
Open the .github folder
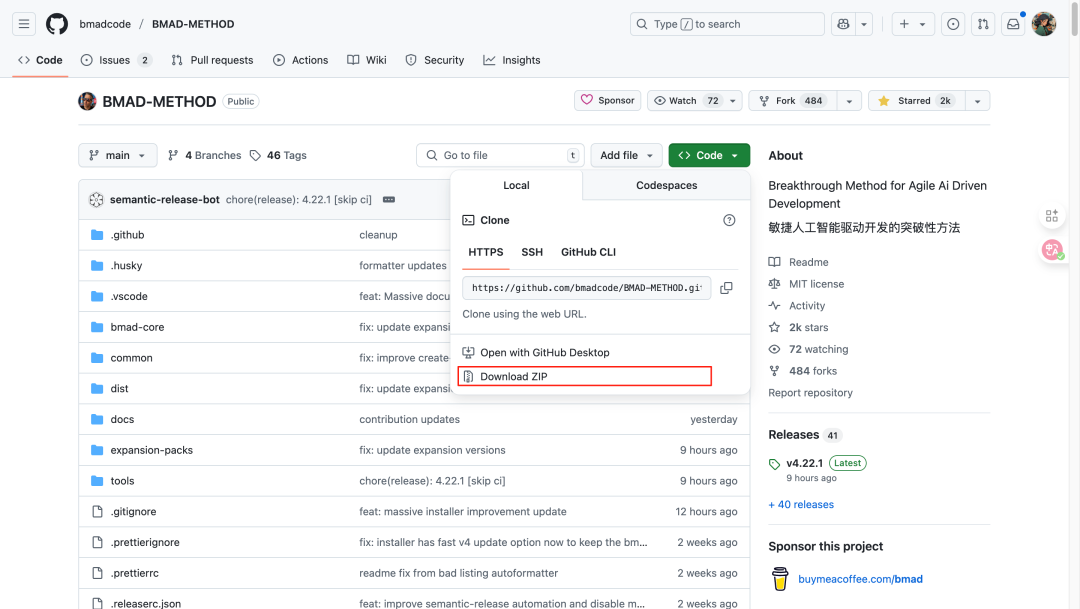[127, 235]
